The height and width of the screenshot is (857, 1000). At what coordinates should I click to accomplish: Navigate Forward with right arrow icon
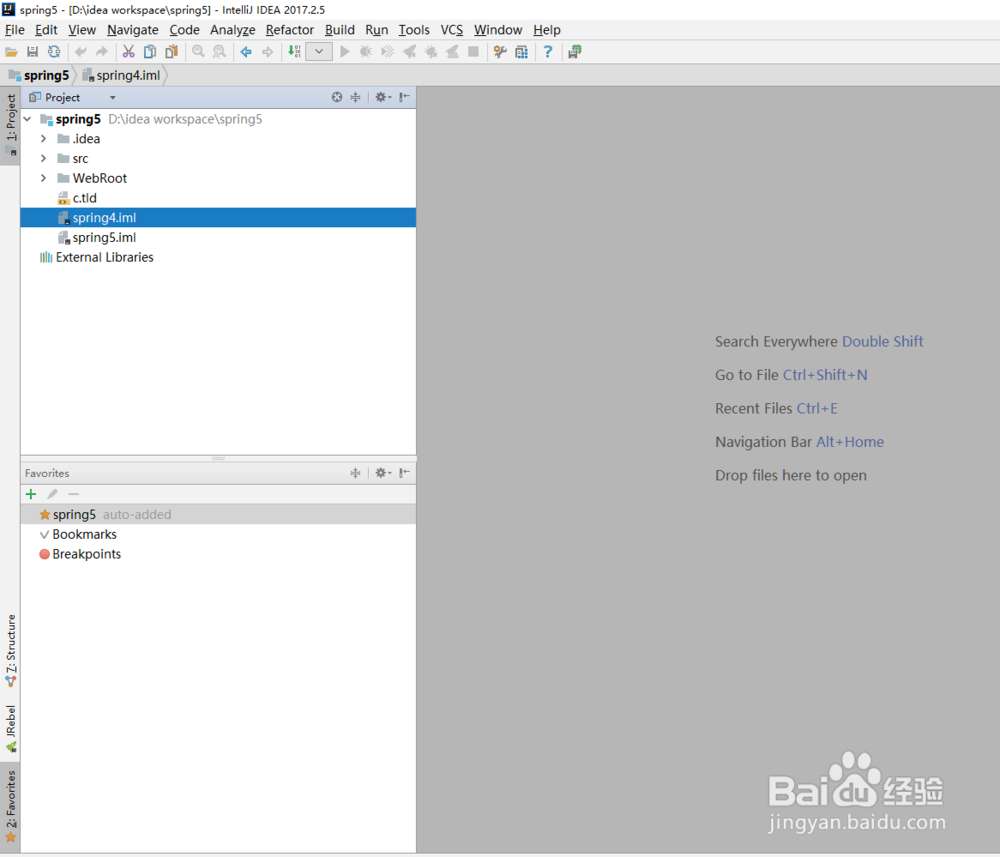point(268,52)
